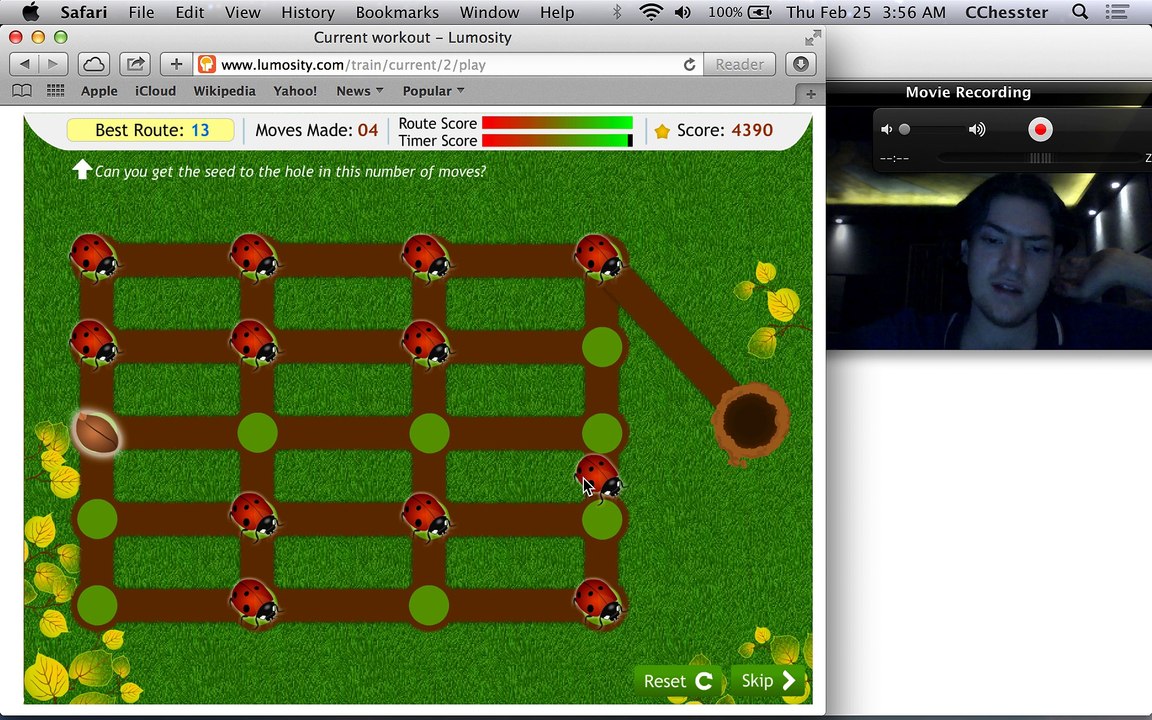Enter full screen with corner arrows icon

pos(813,38)
